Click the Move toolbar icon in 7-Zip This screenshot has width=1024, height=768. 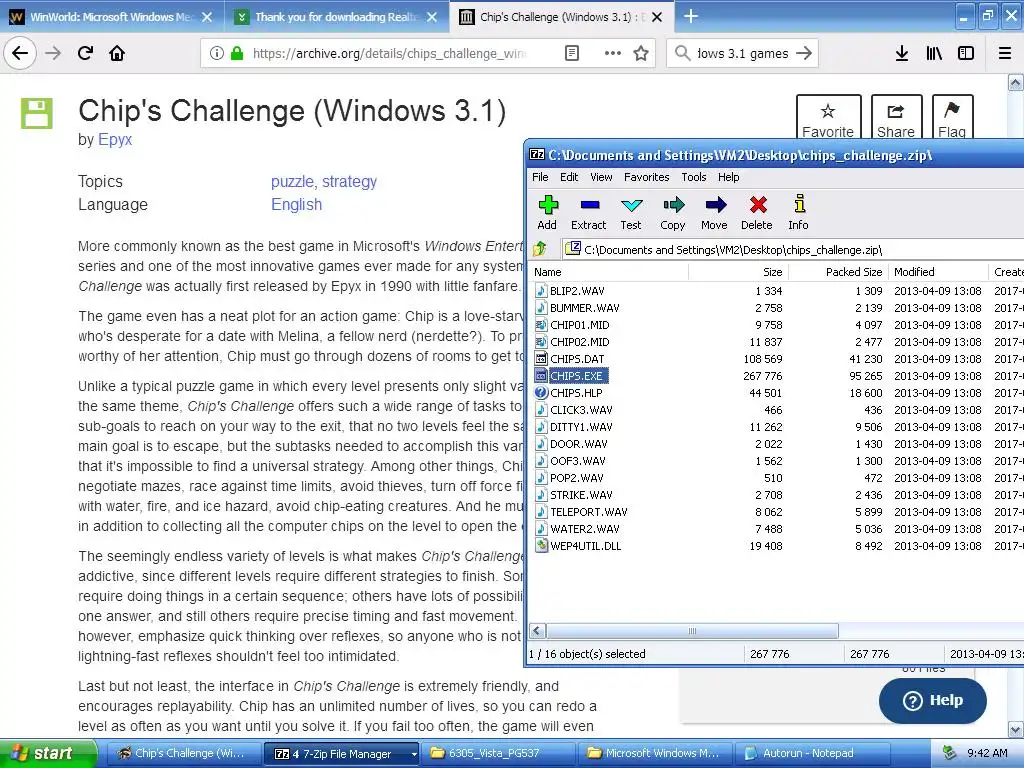pyautogui.click(x=714, y=213)
